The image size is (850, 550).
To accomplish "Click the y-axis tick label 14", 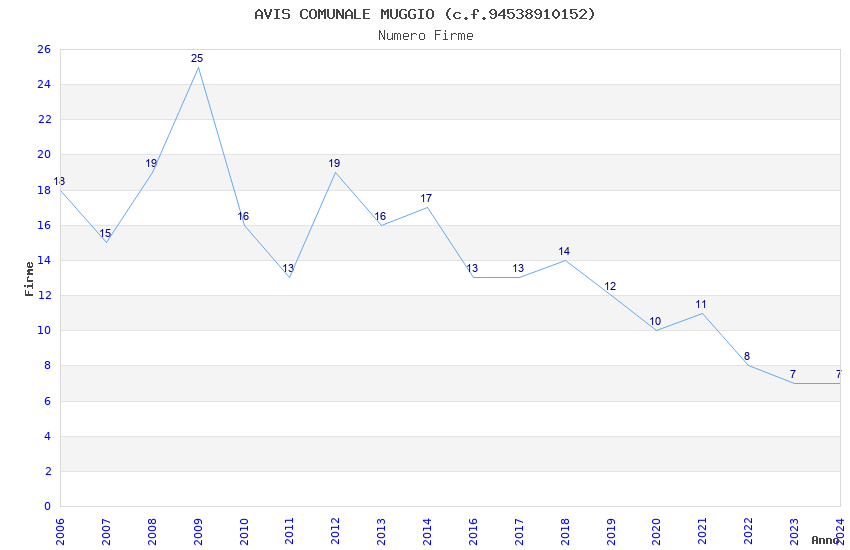I will click(x=44, y=261).
